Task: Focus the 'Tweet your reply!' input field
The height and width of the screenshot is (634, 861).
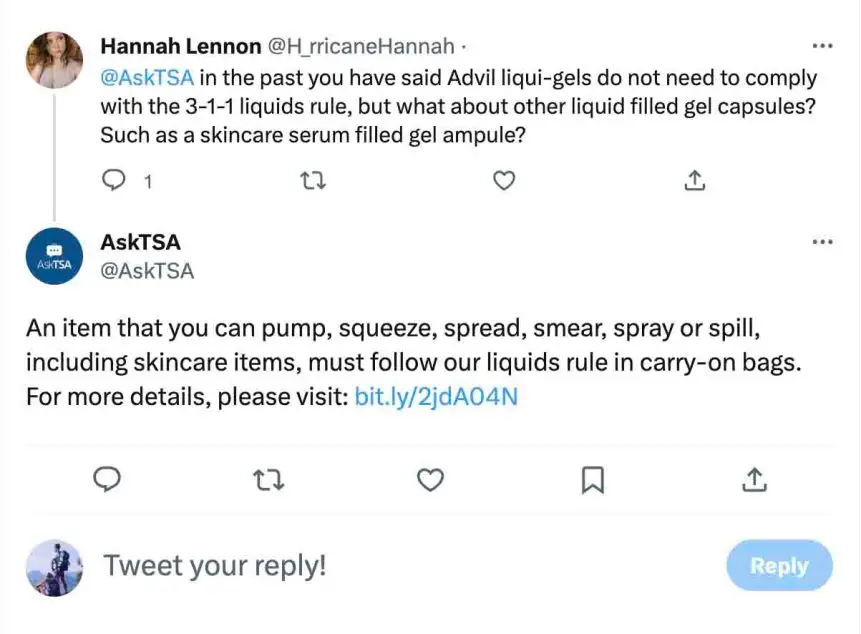Action: click(400, 566)
